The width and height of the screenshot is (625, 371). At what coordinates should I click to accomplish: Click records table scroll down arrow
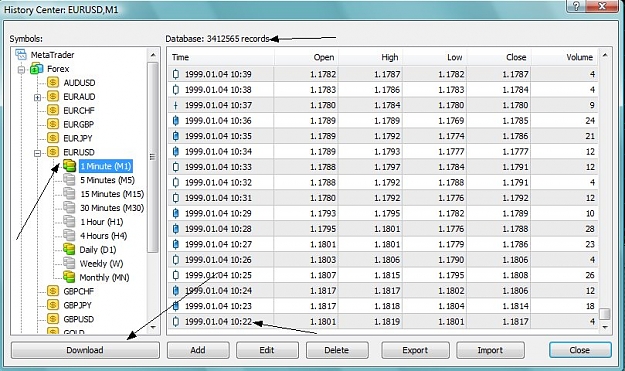click(605, 328)
